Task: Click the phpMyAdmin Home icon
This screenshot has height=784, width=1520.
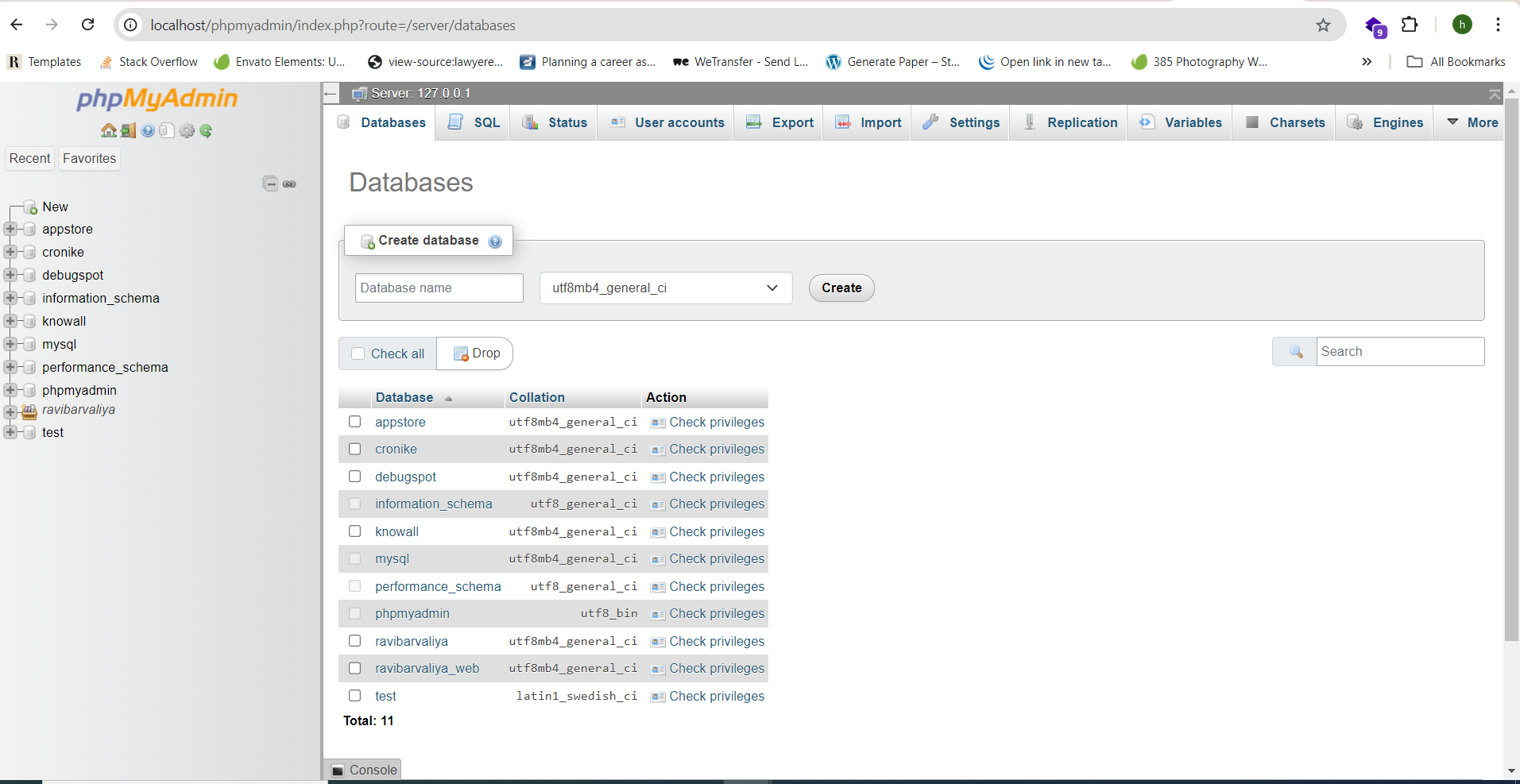Action: [x=109, y=131]
